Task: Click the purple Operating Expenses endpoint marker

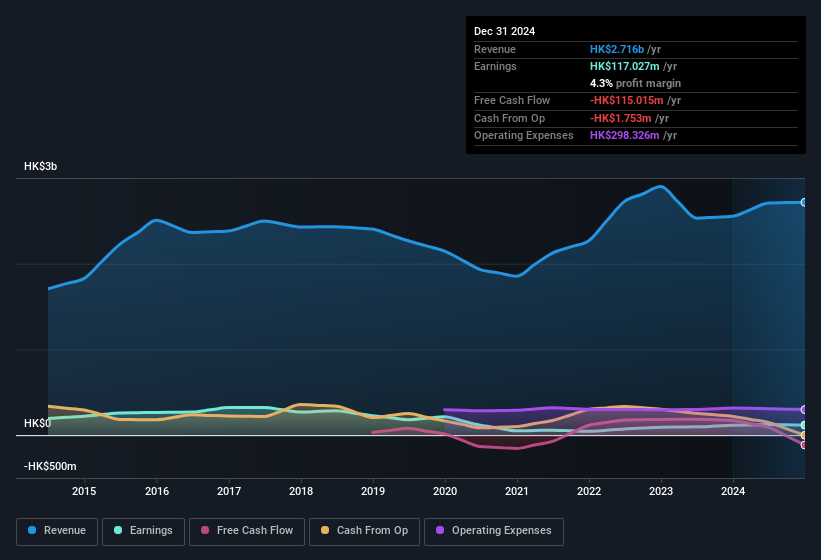Action: 804,409
